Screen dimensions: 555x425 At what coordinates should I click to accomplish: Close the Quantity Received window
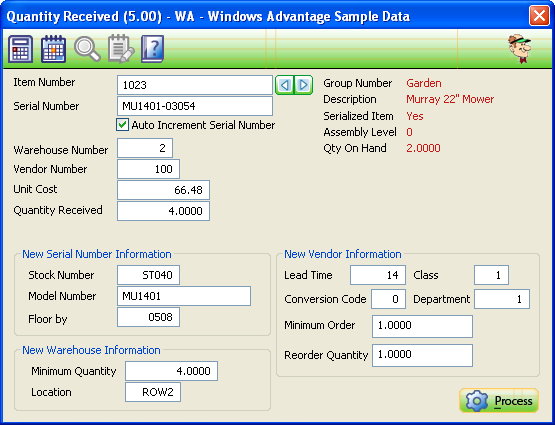click(539, 16)
